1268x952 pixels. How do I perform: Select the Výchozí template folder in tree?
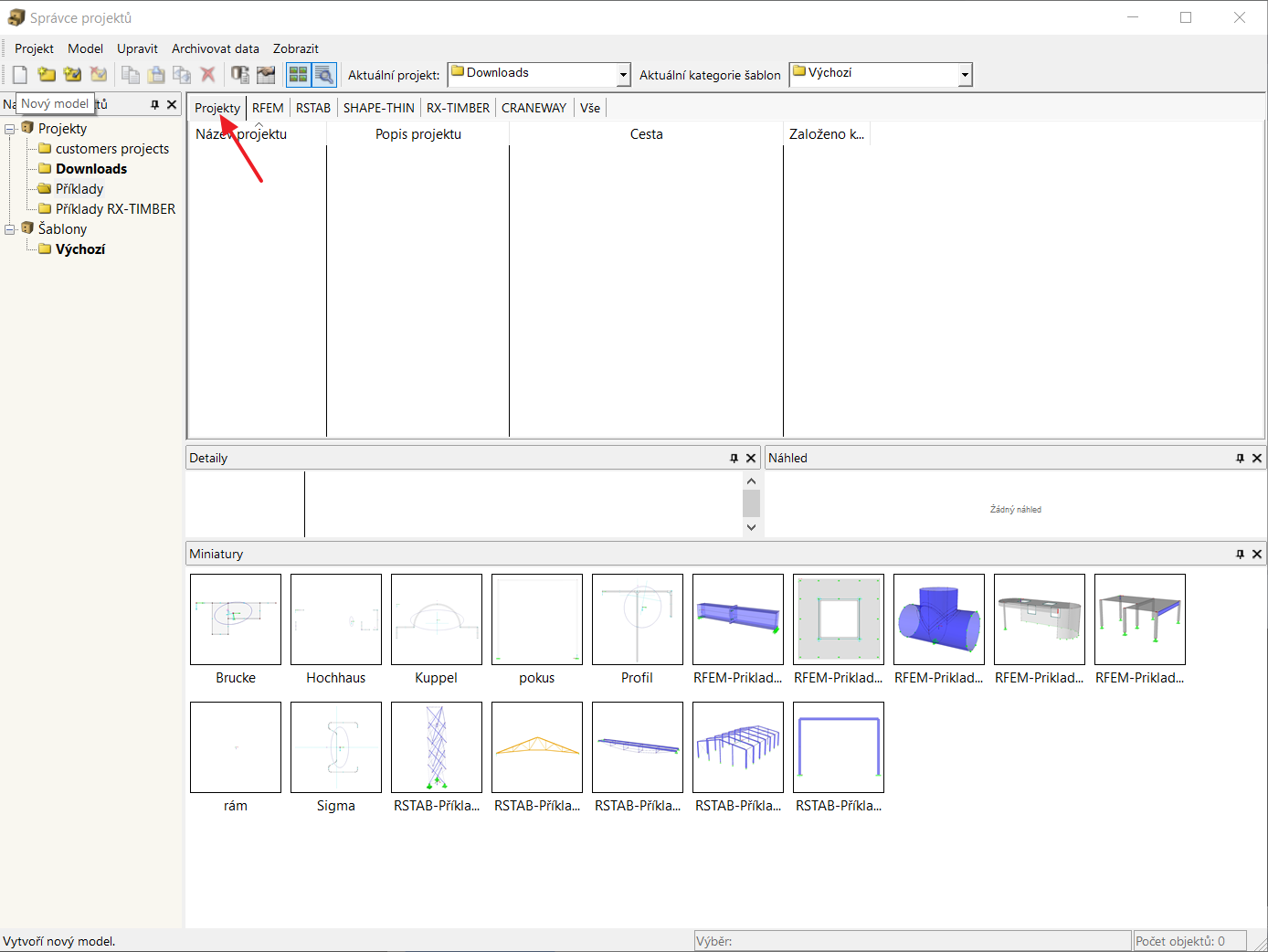coord(80,249)
